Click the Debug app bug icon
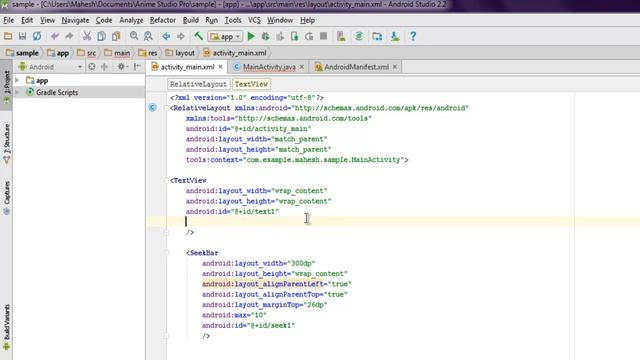 (265, 36)
